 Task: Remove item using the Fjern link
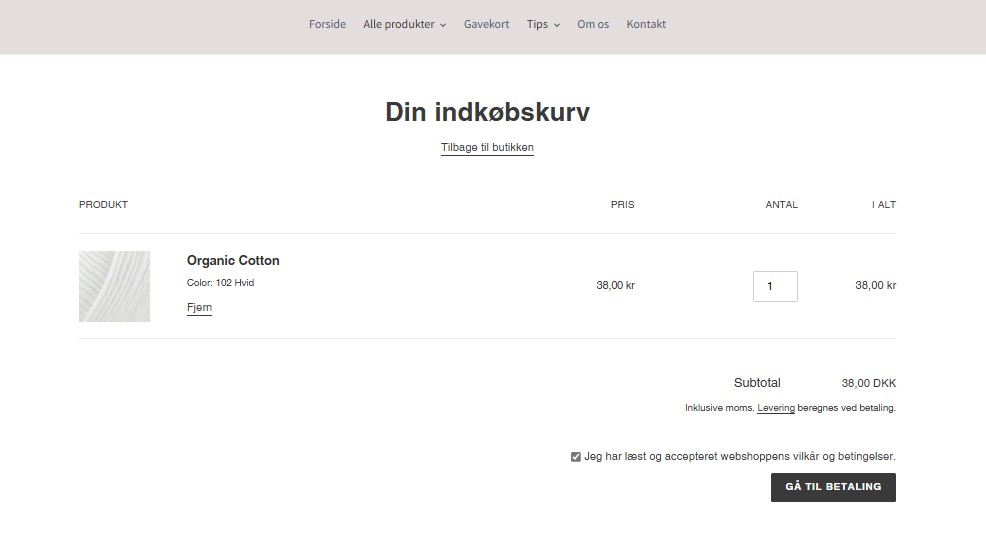coord(199,308)
